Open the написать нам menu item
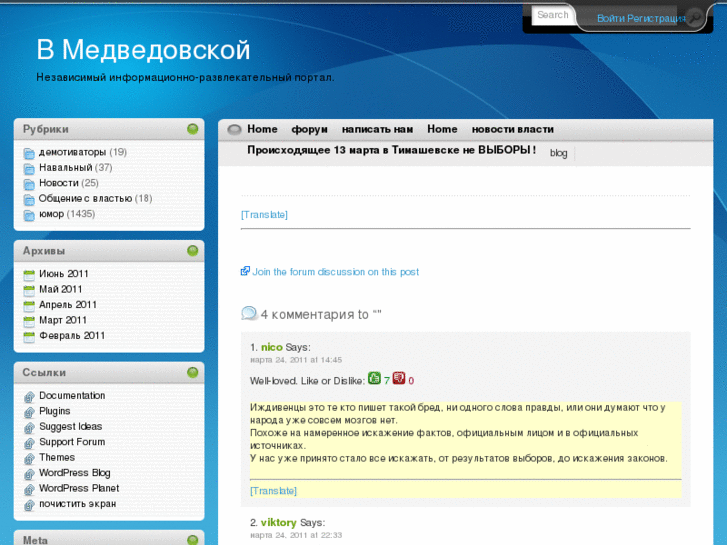Screen dimensions: 727x545 pyautogui.click(x=377, y=129)
